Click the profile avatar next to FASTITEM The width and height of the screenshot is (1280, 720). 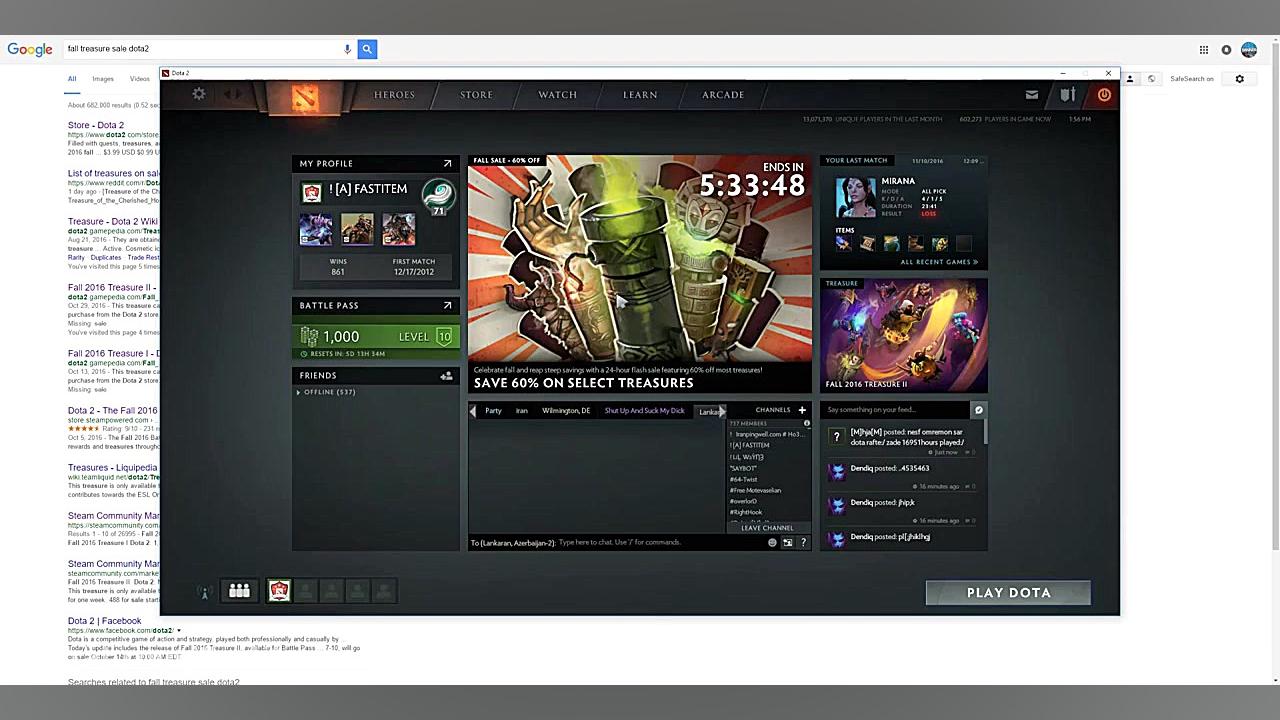click(312, 192)
